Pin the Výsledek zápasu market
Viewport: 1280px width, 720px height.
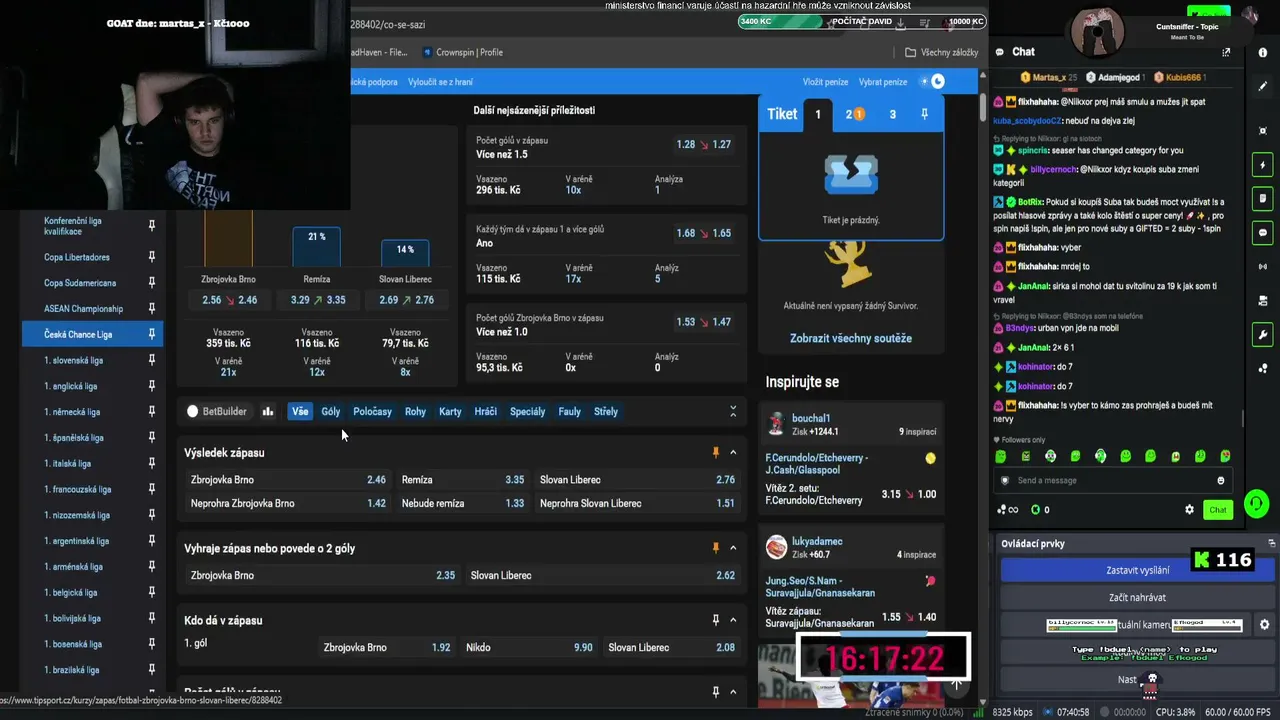point(715,453)
